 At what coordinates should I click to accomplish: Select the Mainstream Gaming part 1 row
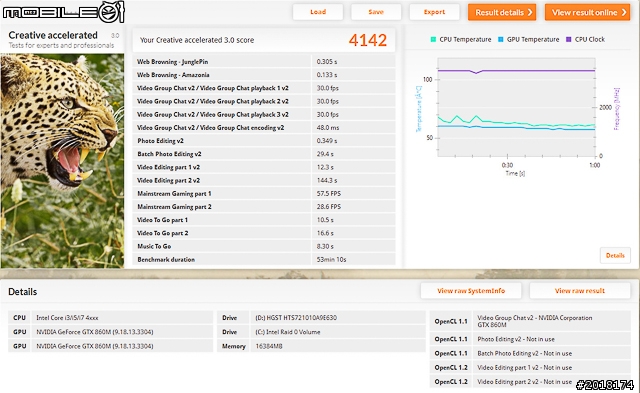click(x=264, y=193)
